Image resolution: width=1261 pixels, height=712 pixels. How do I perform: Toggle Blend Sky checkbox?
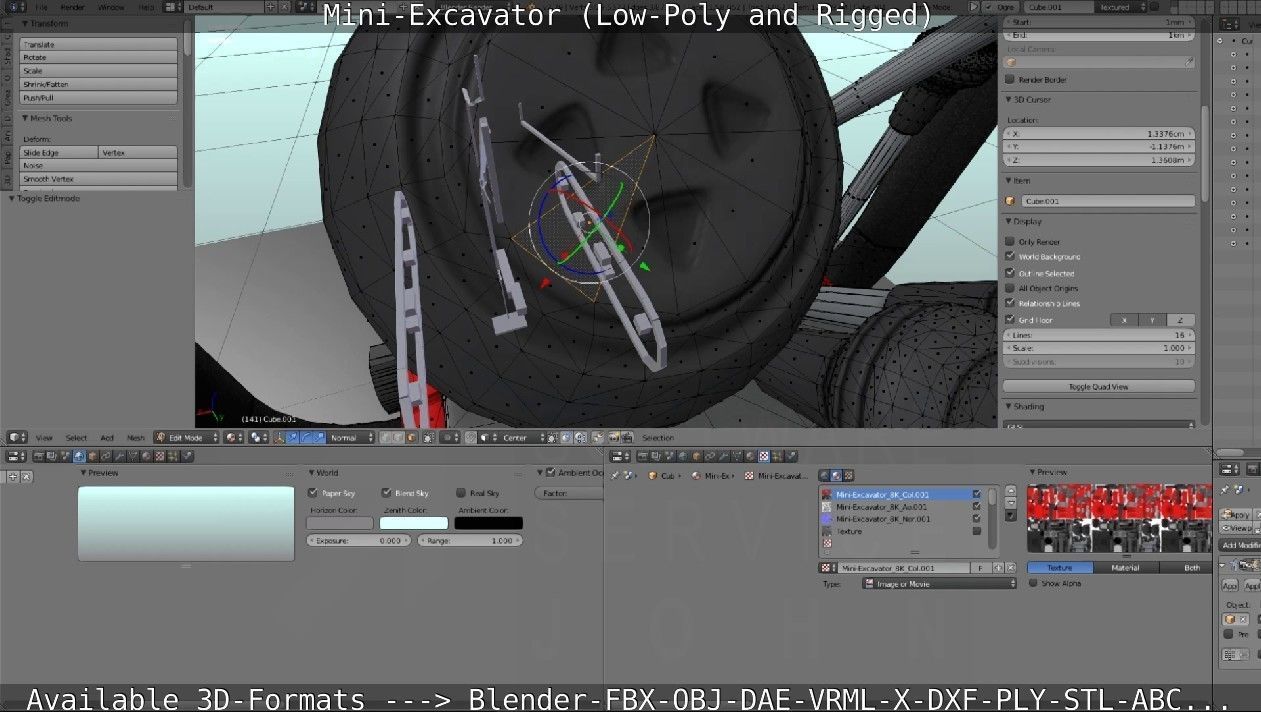[x=386, y=492]
